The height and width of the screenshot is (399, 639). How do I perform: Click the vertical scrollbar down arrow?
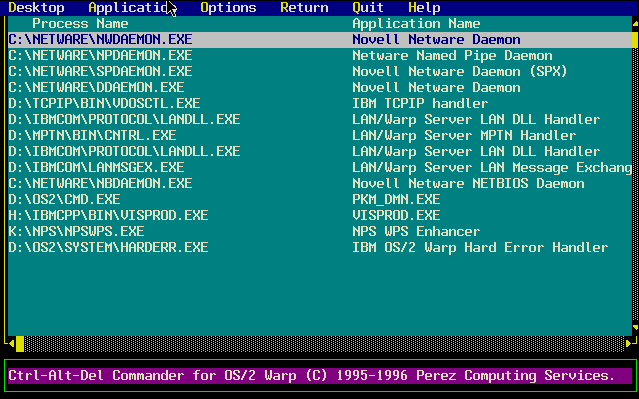[635, 327]
